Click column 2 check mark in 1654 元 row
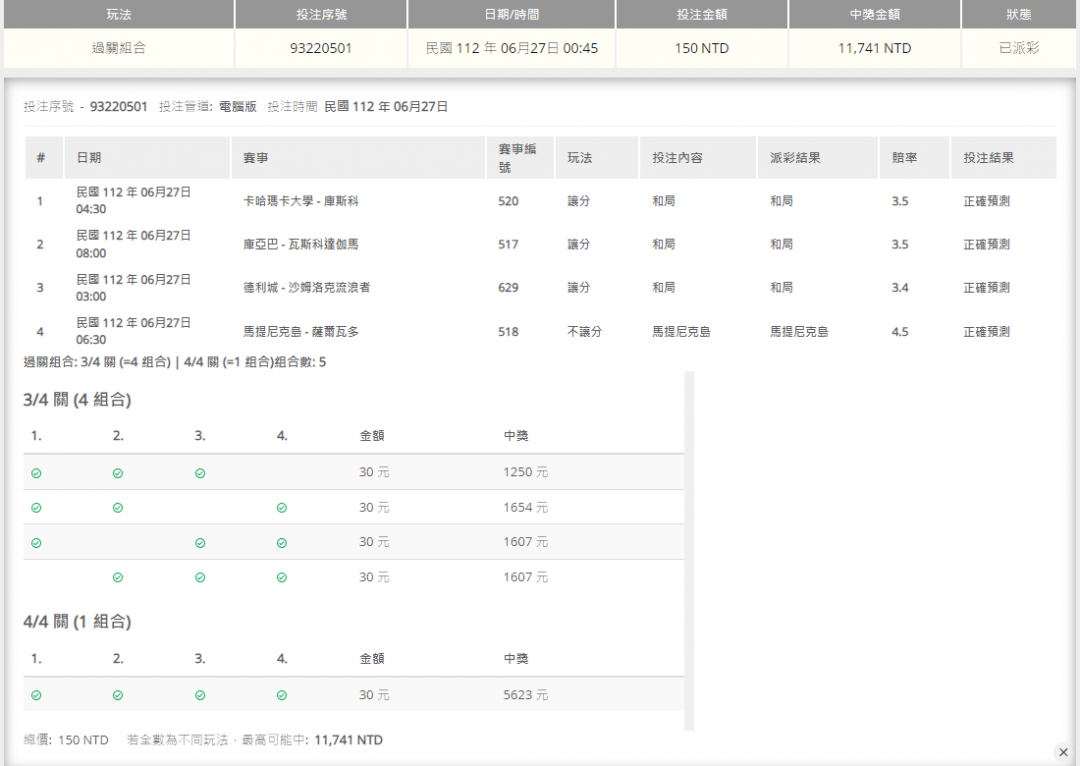 point(118,508)
